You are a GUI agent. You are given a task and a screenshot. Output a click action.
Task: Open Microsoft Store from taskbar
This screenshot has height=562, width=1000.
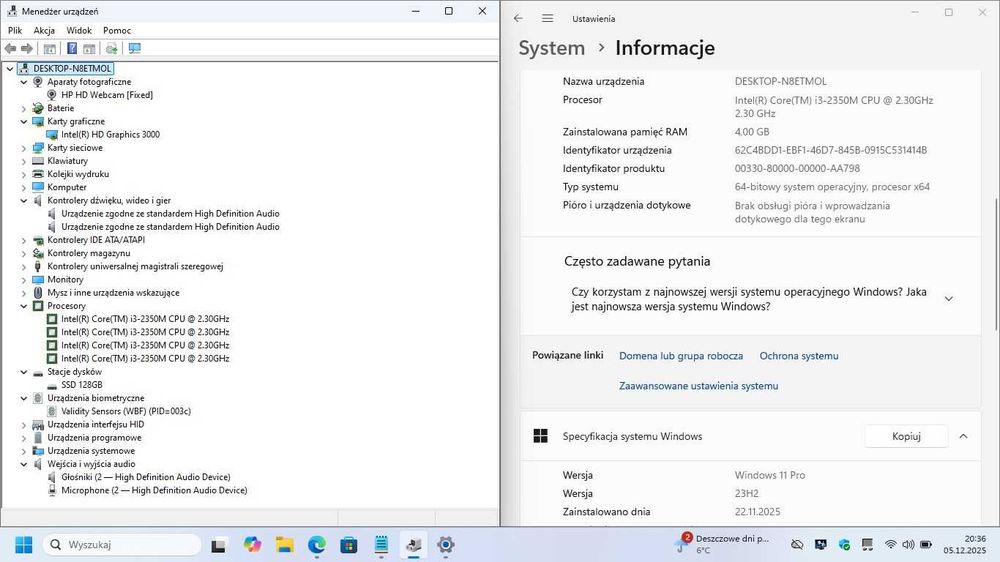349,545
